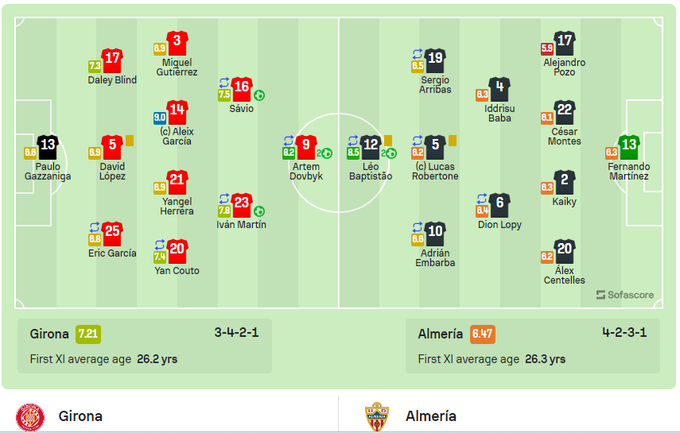Click the goal icon next to Léo Baptistão
Viewport: 680px width, 433px height.
[390, 153]
